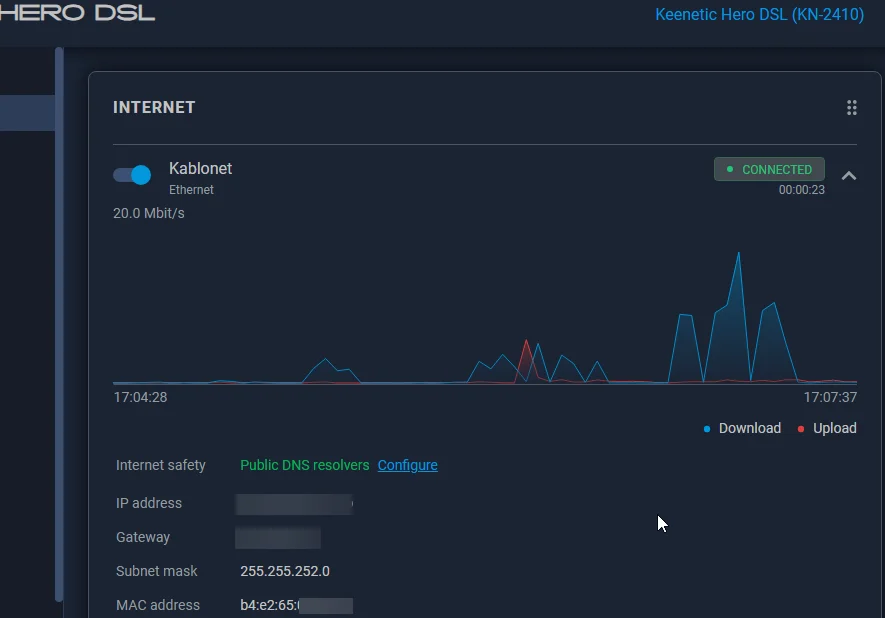Open the Internet card drag-handle dots menu
Screen dimensions: 885x618
pyautogui.click(x=852, y=108)
